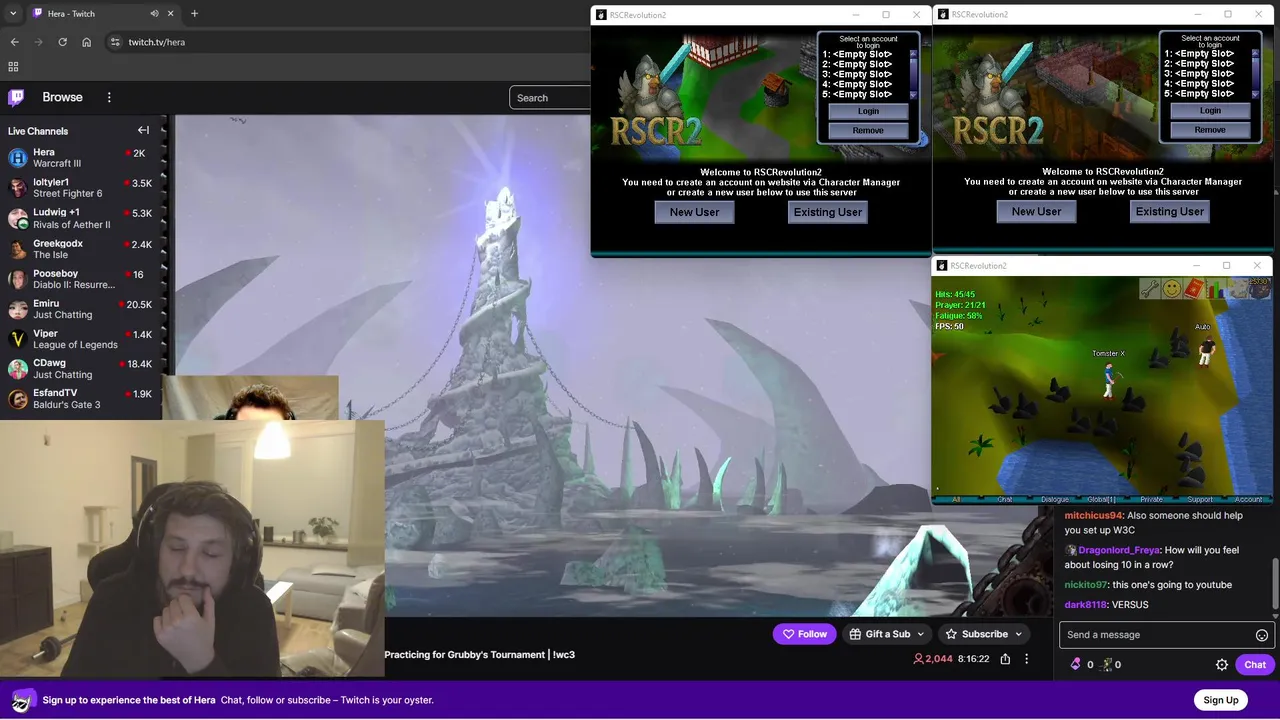
Task: Open channel points icon in chat
Action: (1106, 664)
